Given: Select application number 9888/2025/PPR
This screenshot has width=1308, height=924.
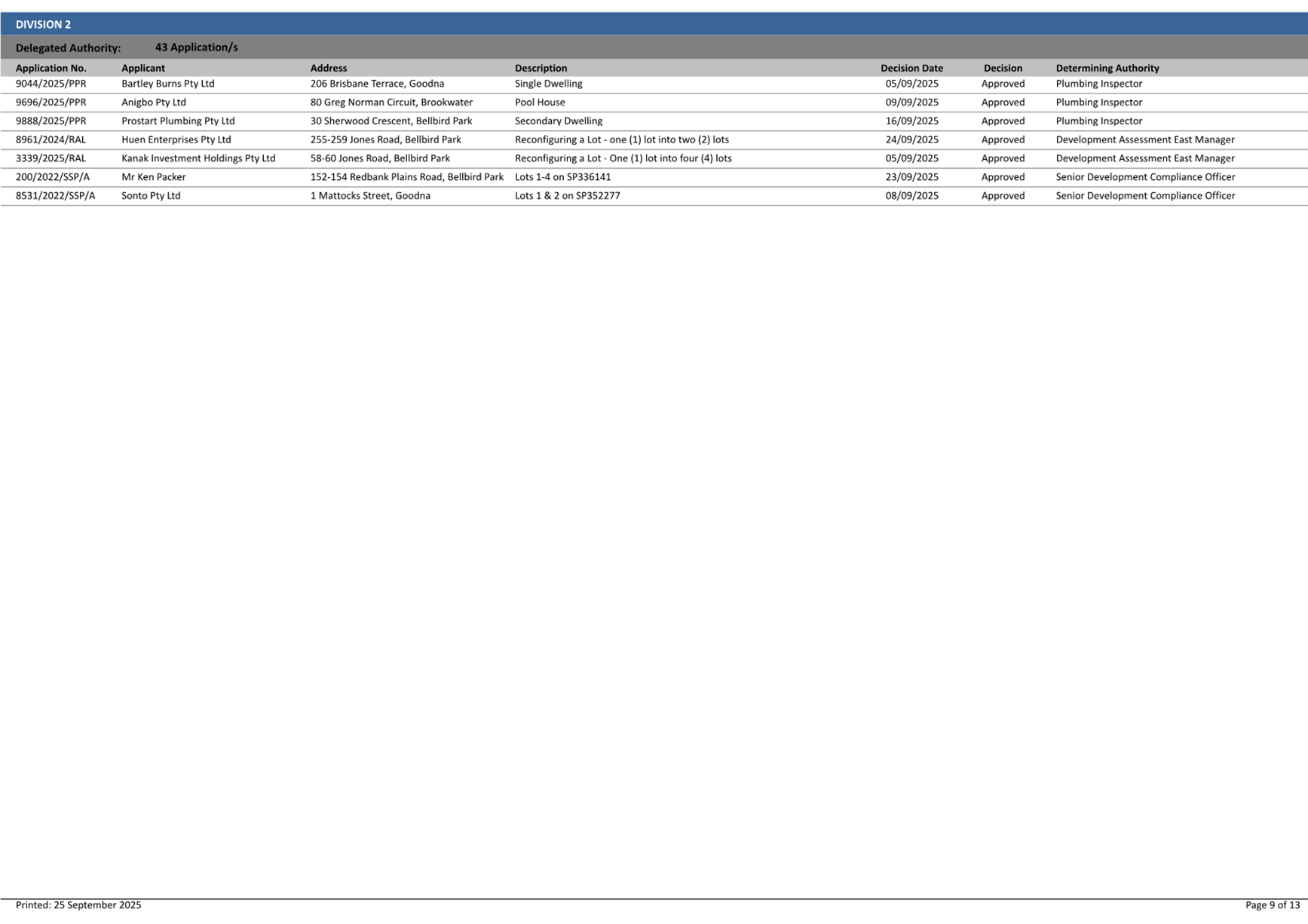Looking at the screenshot, I should point(51,121).
